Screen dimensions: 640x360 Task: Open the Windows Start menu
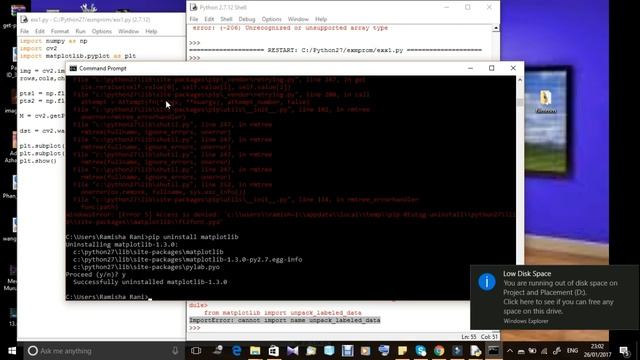tap(12, 351)
